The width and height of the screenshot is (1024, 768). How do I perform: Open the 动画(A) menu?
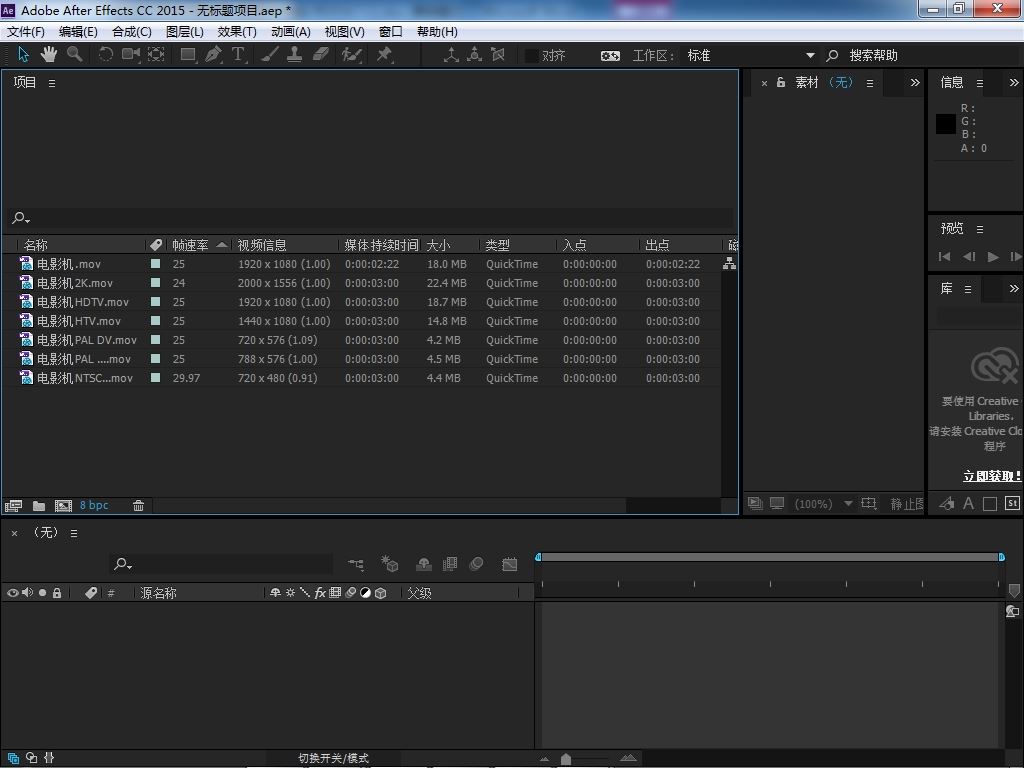pos(291,31)
